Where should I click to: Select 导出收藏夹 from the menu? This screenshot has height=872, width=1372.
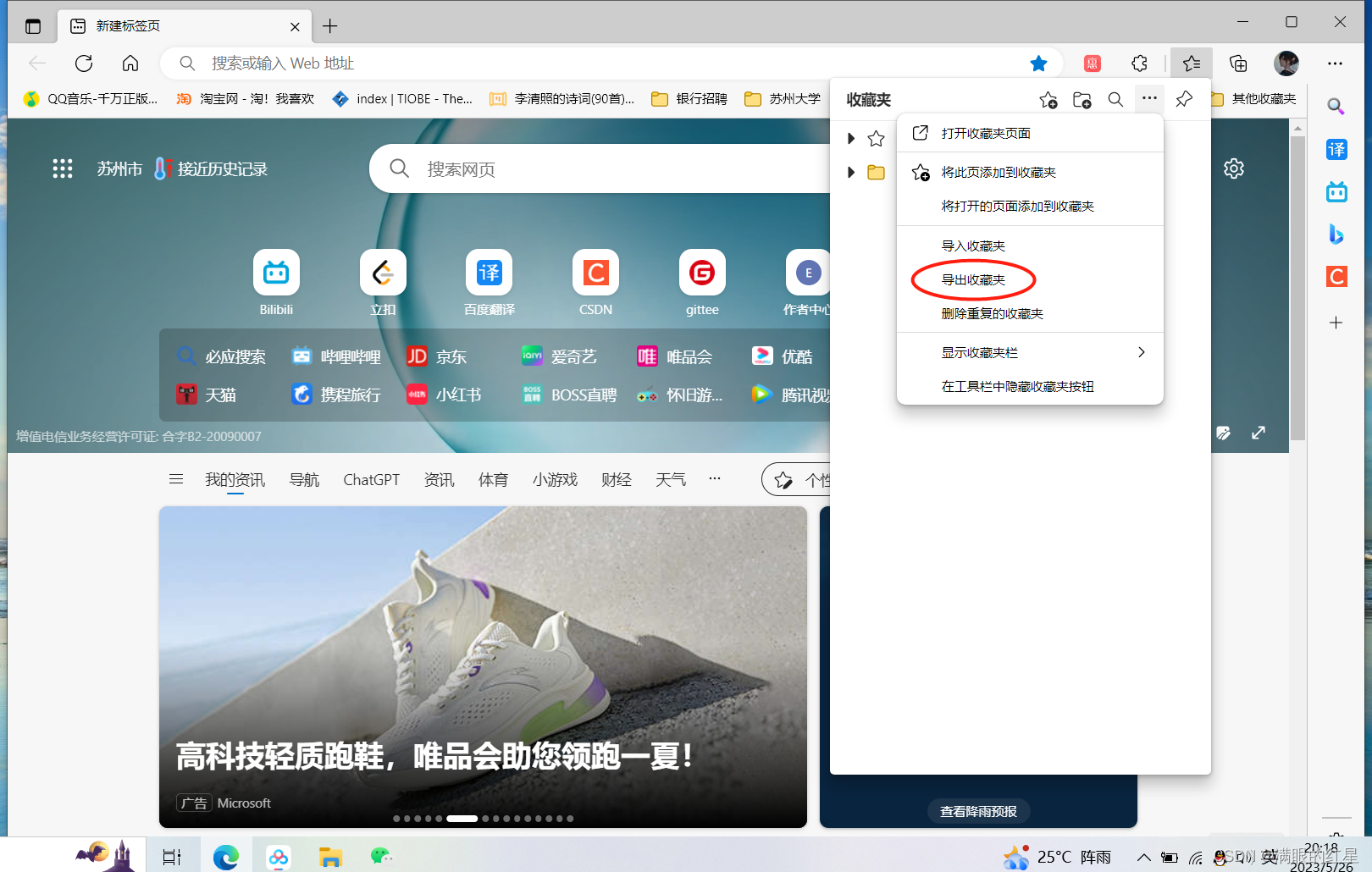pos(974,280)
